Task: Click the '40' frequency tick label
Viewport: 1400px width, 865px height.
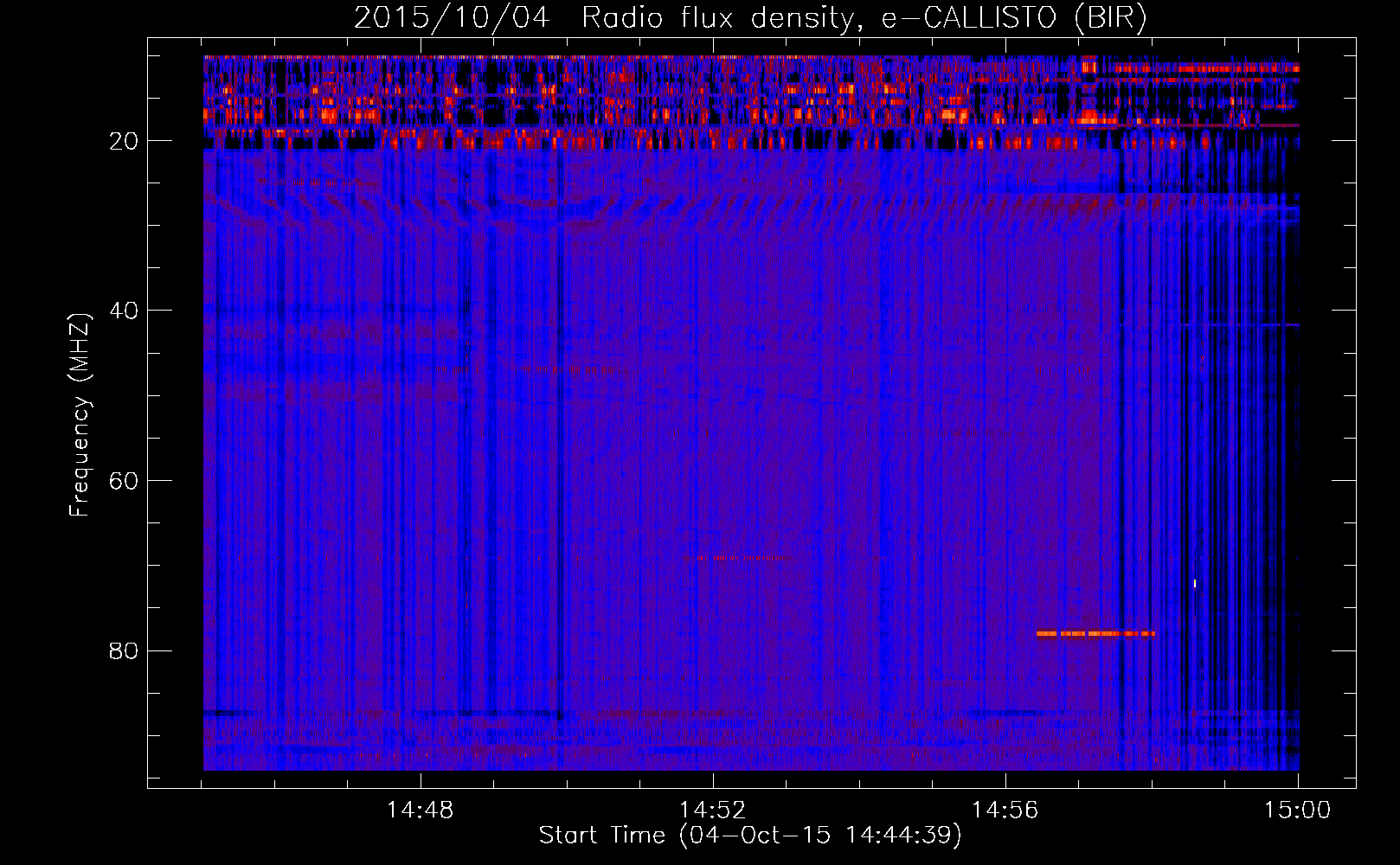Action: tap(124, 311)
